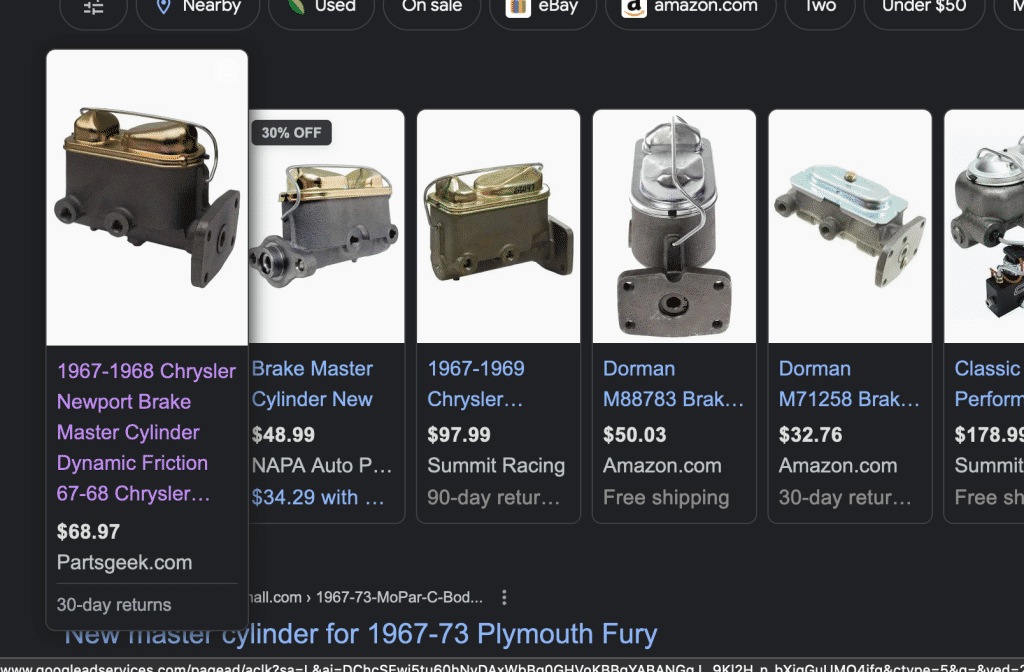The image size is (1024, 672).
Task: Select the On sale filter chip
Action: (x=432, y=9)
